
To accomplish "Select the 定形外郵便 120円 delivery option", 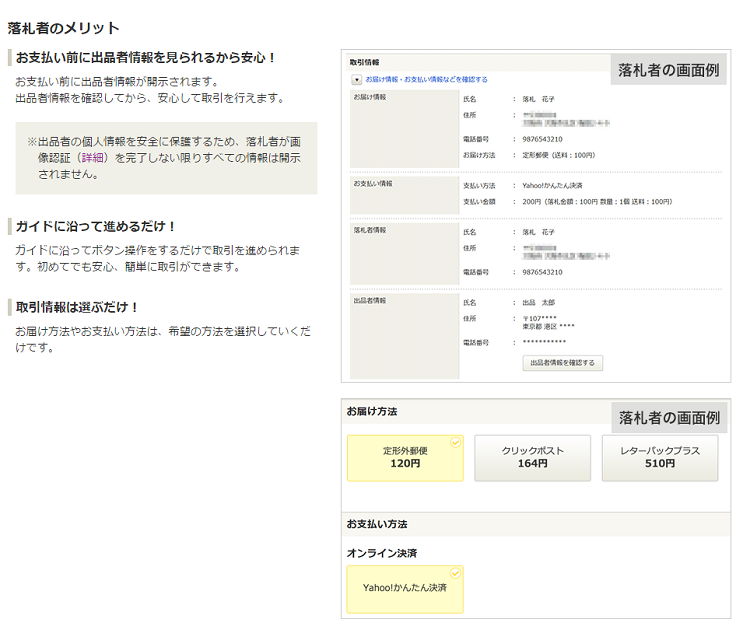I will pos(405,457).
